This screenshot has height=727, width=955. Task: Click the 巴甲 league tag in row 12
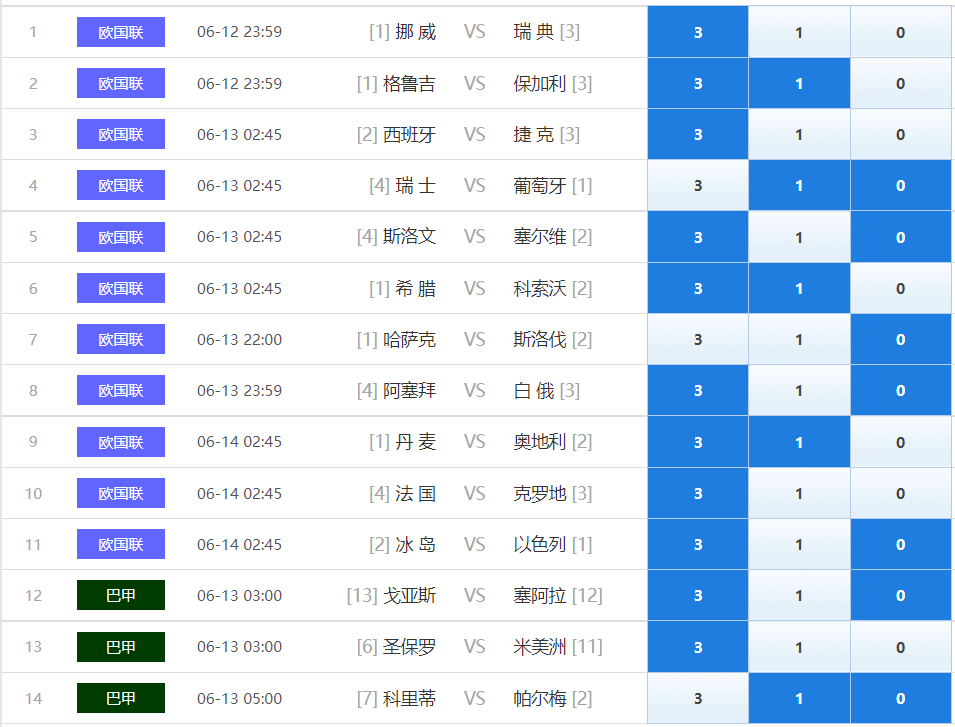pos(121,595)
